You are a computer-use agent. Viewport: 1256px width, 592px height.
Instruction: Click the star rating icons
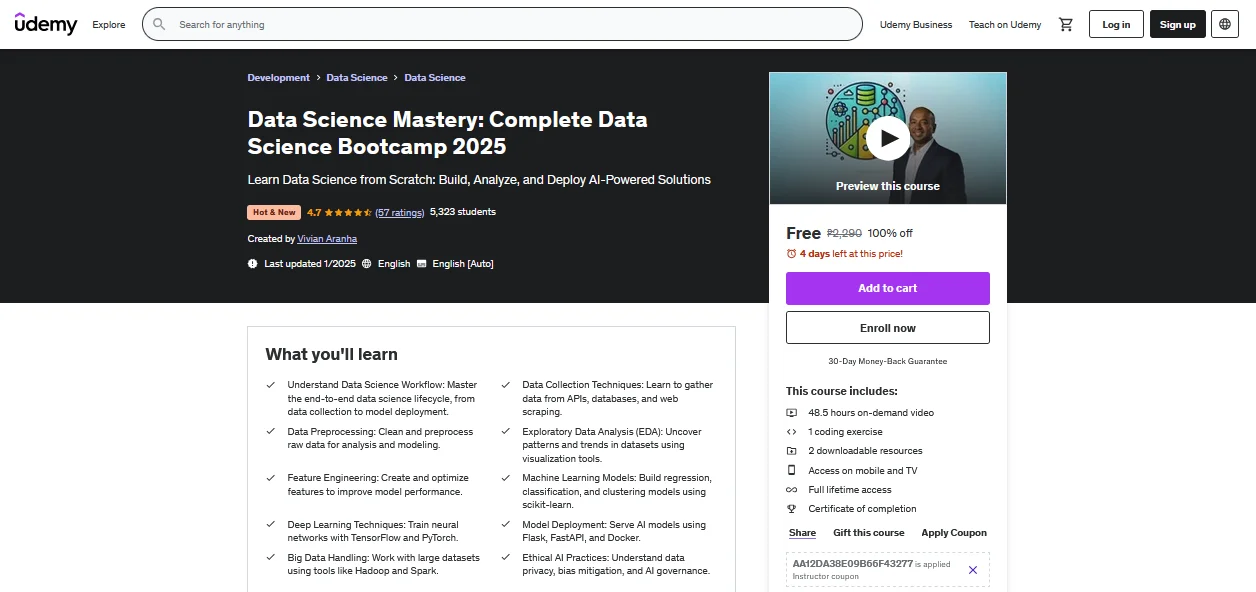[x=348, y=212]
